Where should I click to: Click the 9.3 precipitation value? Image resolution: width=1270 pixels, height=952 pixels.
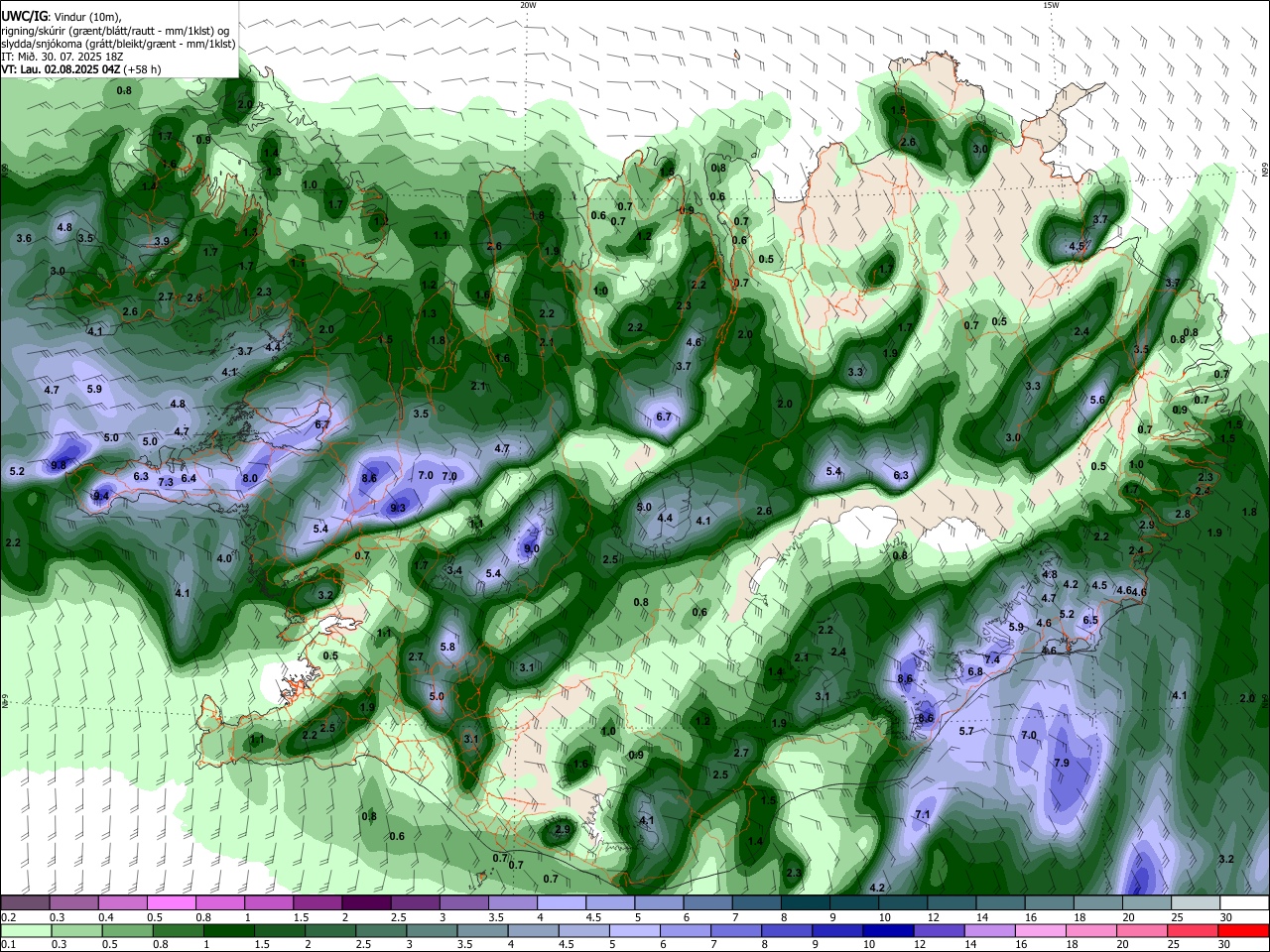tap(399, 508)
